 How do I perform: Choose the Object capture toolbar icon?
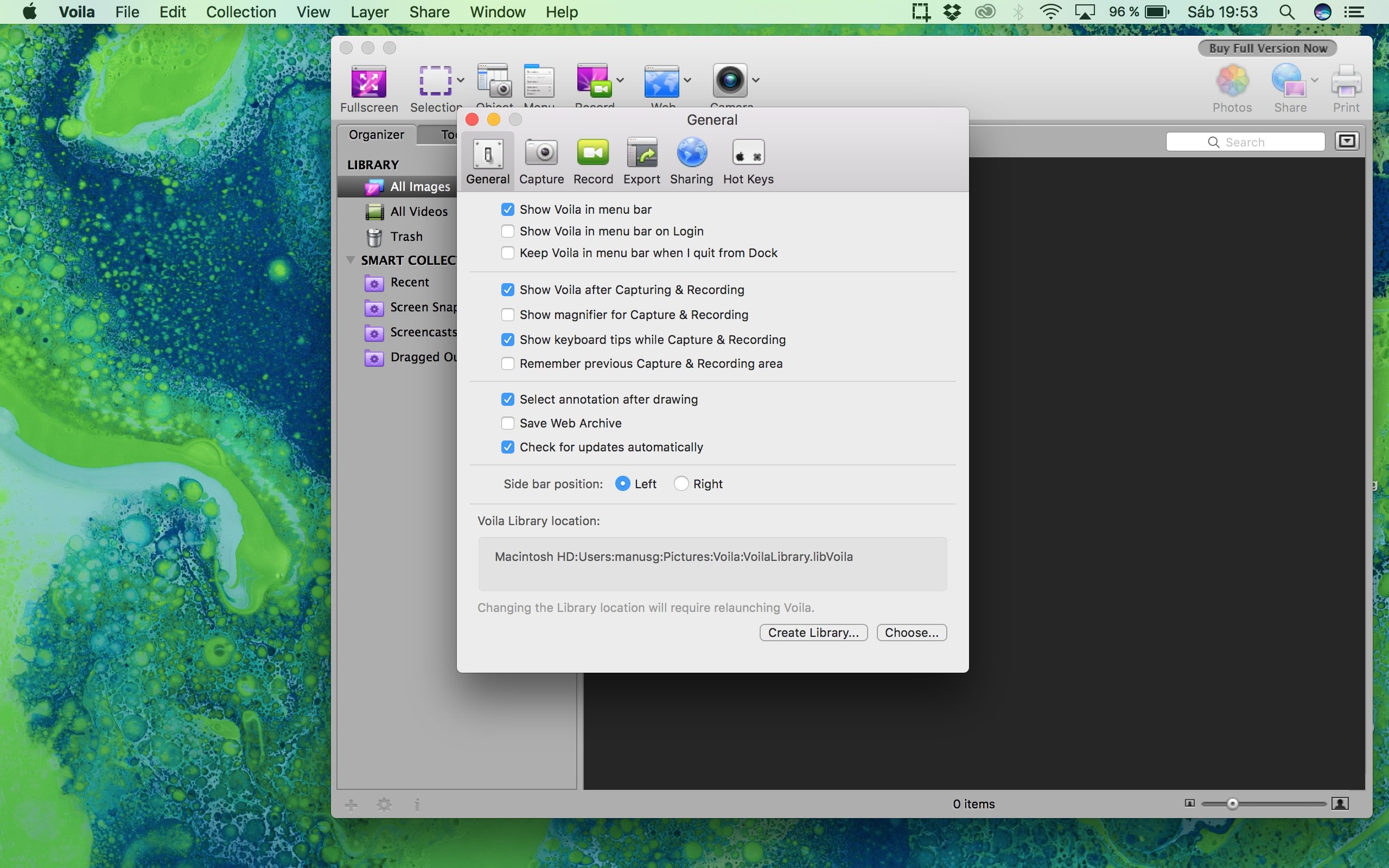[x=494, y=81]
